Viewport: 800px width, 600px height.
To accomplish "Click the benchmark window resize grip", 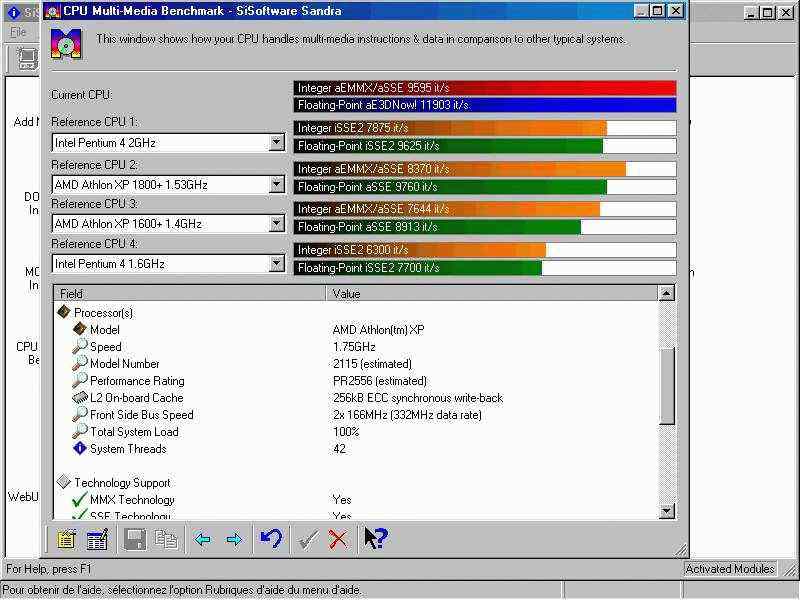I will pyautogui.click(x=680, y=549).
